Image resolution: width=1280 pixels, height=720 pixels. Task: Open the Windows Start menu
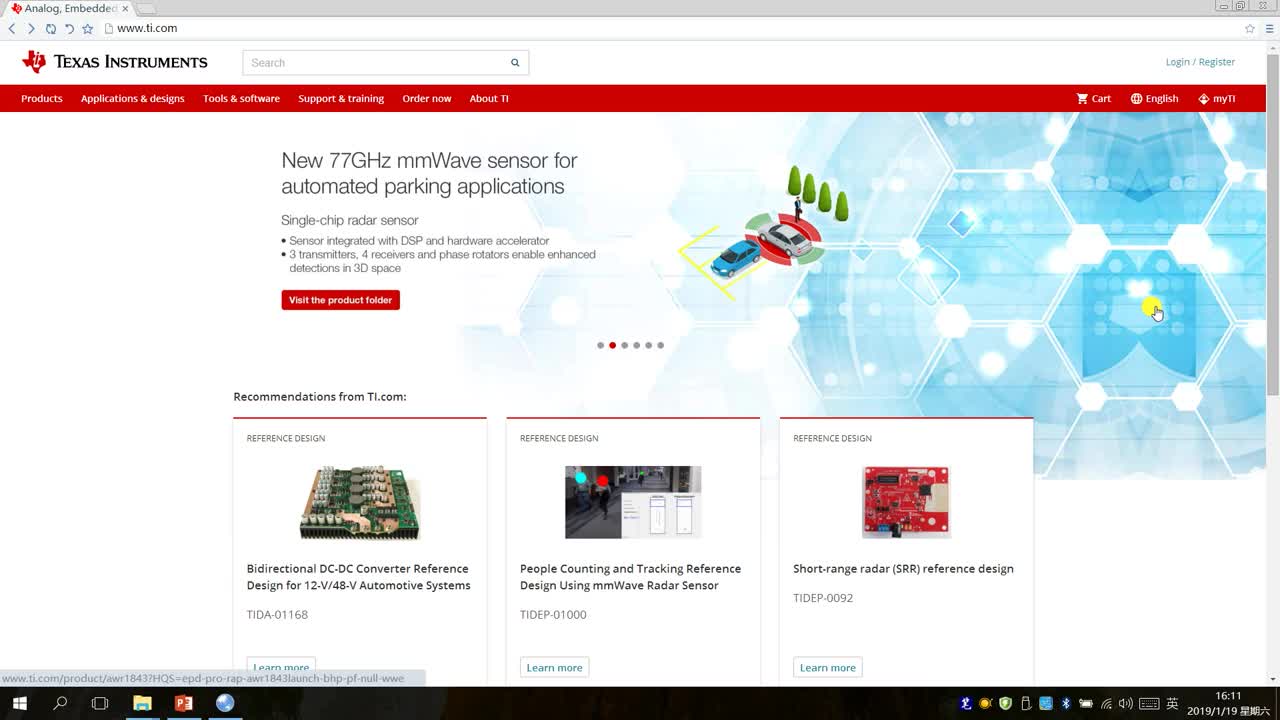tap(19, 703)
